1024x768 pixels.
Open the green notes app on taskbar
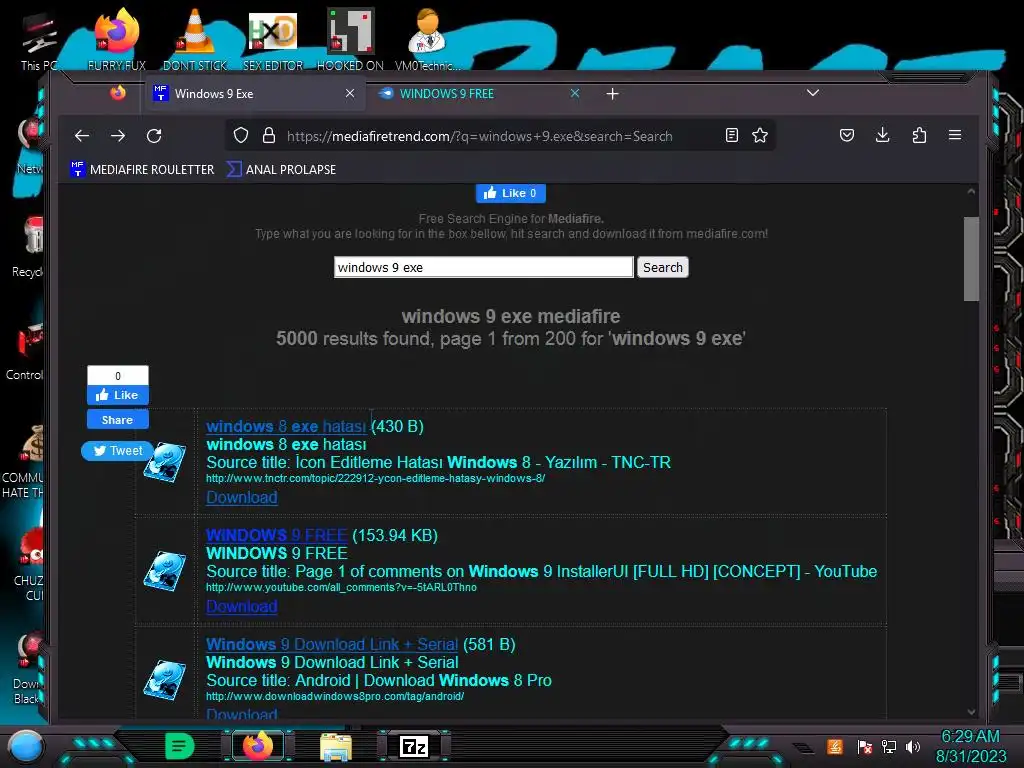click(179, 746)
